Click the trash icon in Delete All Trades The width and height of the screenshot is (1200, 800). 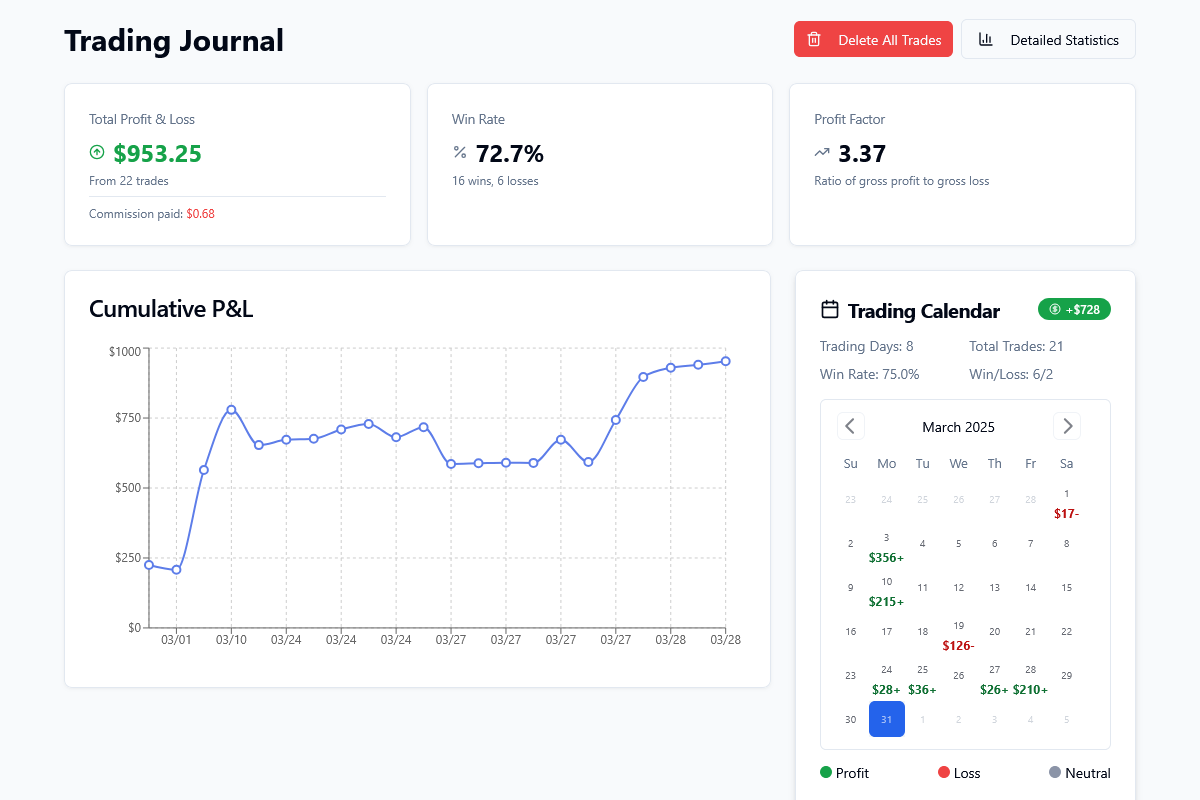coord(814,40)
